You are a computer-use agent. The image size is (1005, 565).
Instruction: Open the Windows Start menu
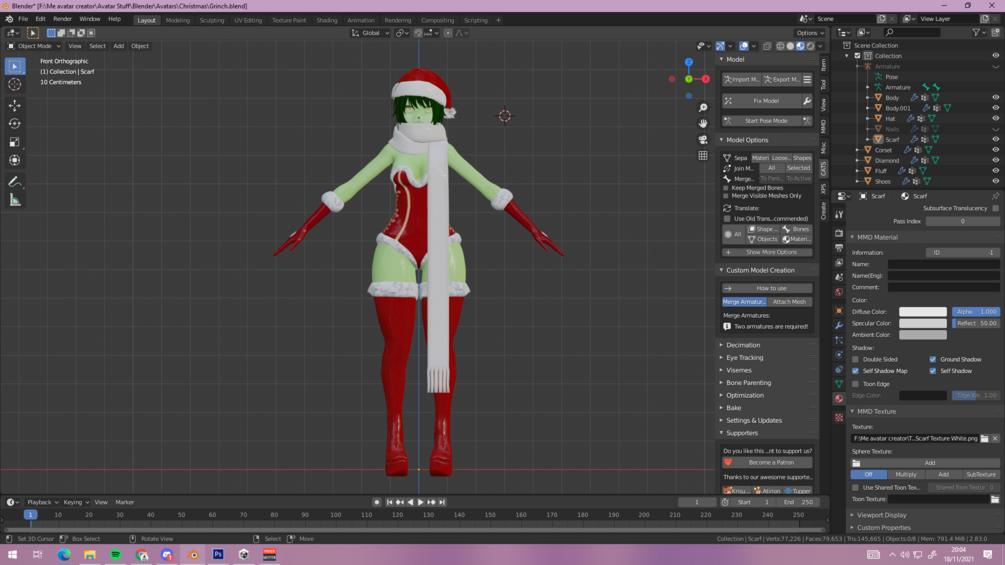(x=12, y=555)
